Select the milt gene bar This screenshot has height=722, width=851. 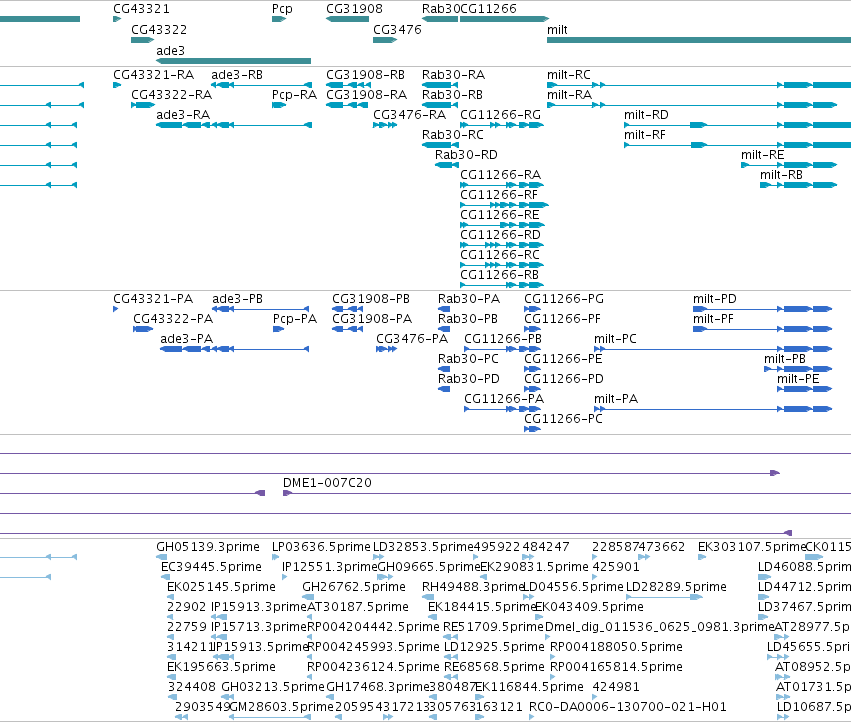pos(699,40)
